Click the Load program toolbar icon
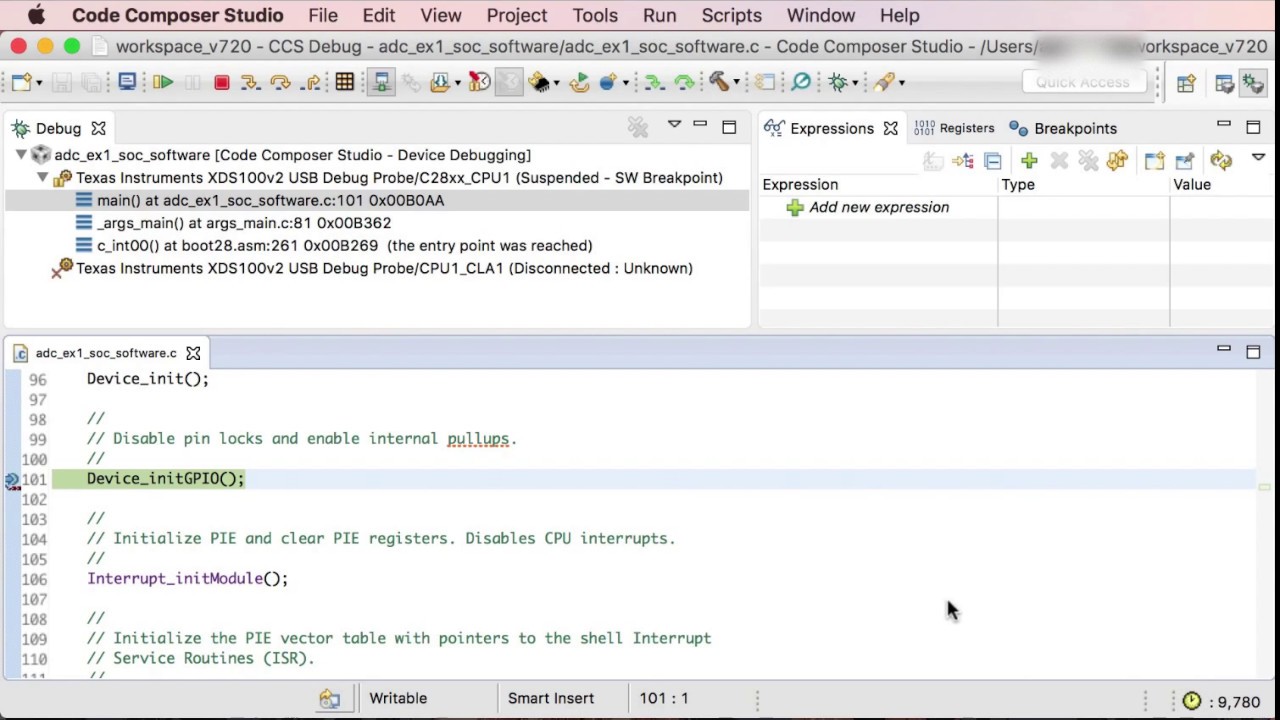The image size is (1280, 720). 439,83
